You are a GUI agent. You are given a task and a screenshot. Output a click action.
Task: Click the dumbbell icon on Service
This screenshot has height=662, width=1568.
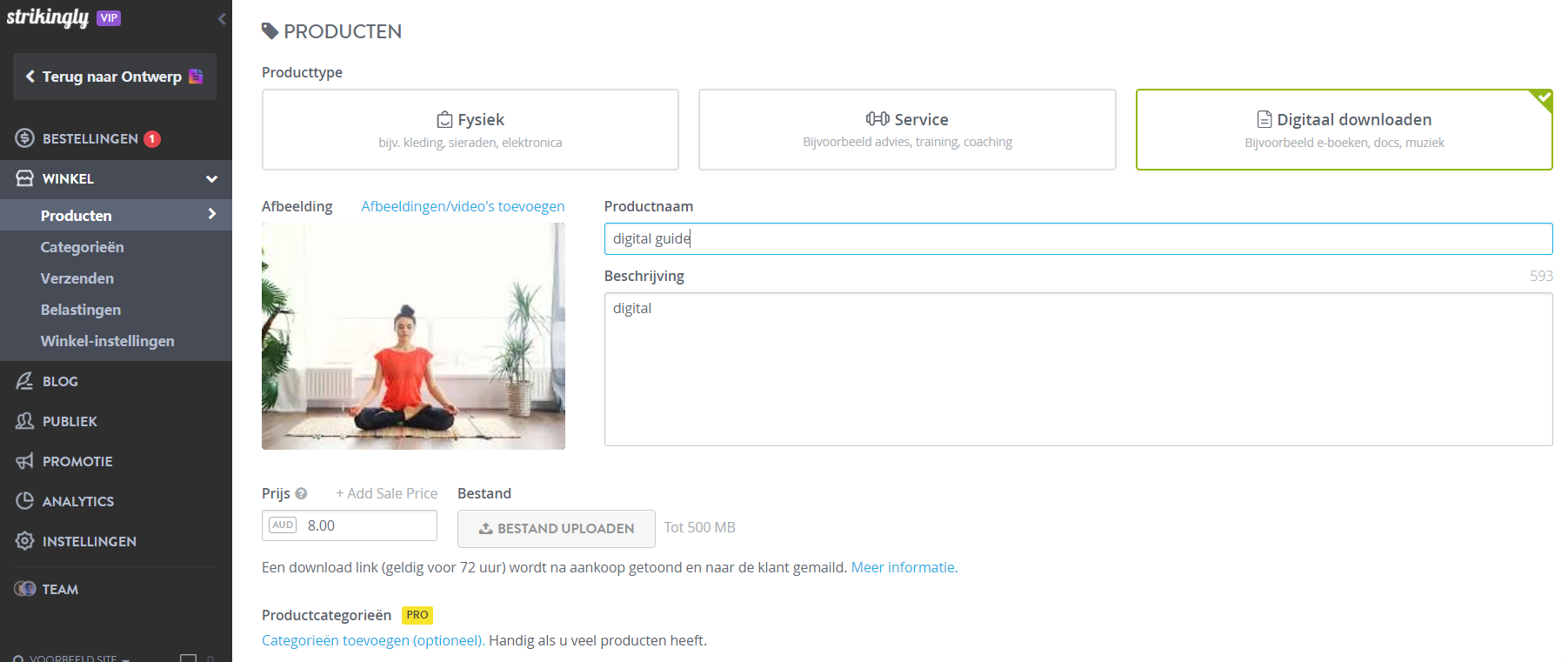877,118
